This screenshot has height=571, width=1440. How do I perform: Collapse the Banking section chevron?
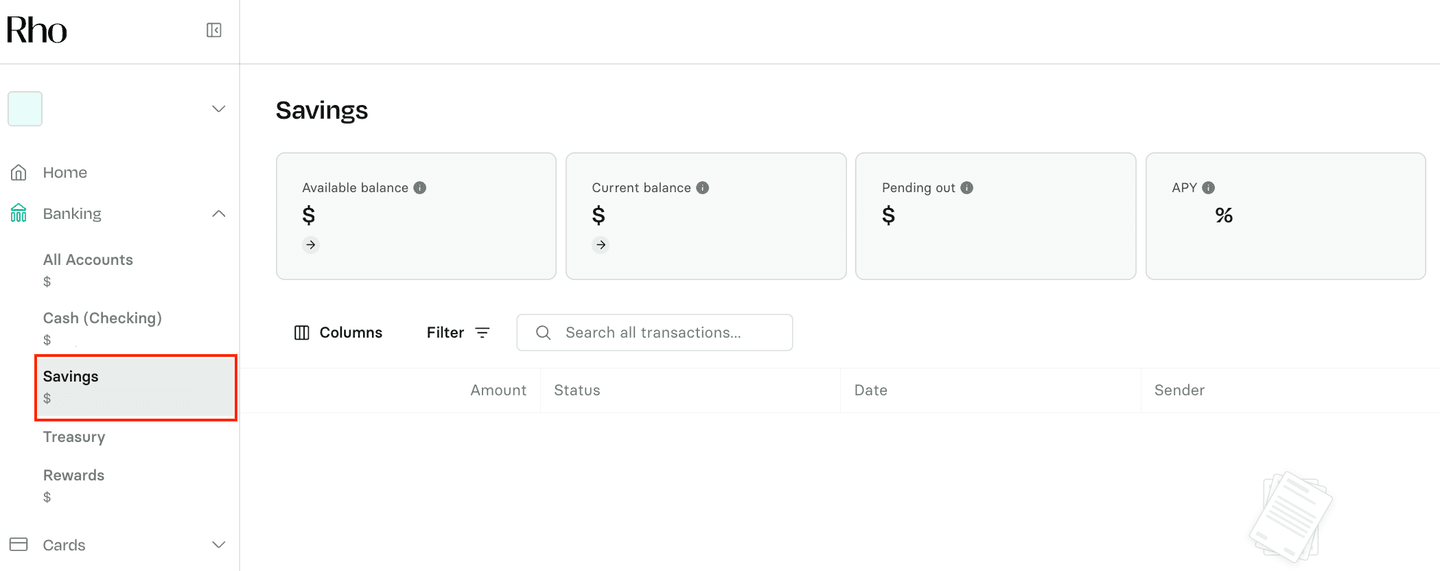218,214
